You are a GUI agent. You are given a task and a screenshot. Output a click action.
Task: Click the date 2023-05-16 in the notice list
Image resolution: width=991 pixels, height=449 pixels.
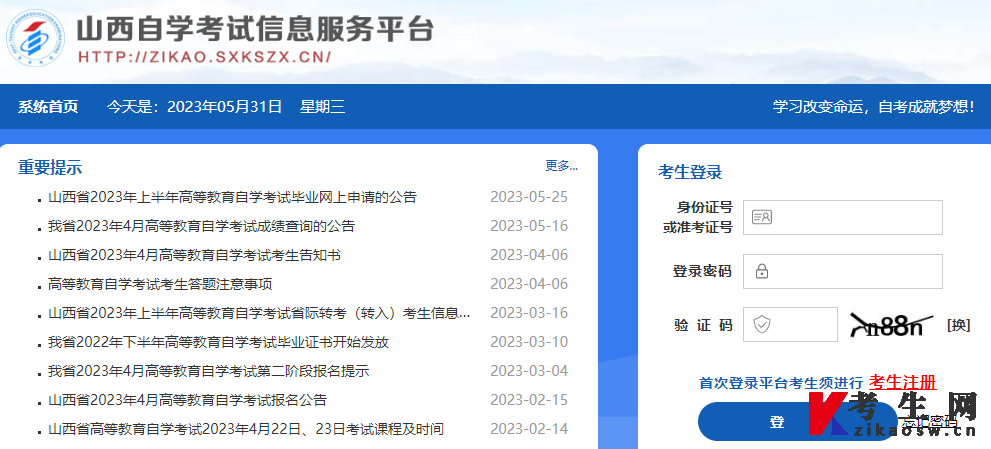point(529,226)
